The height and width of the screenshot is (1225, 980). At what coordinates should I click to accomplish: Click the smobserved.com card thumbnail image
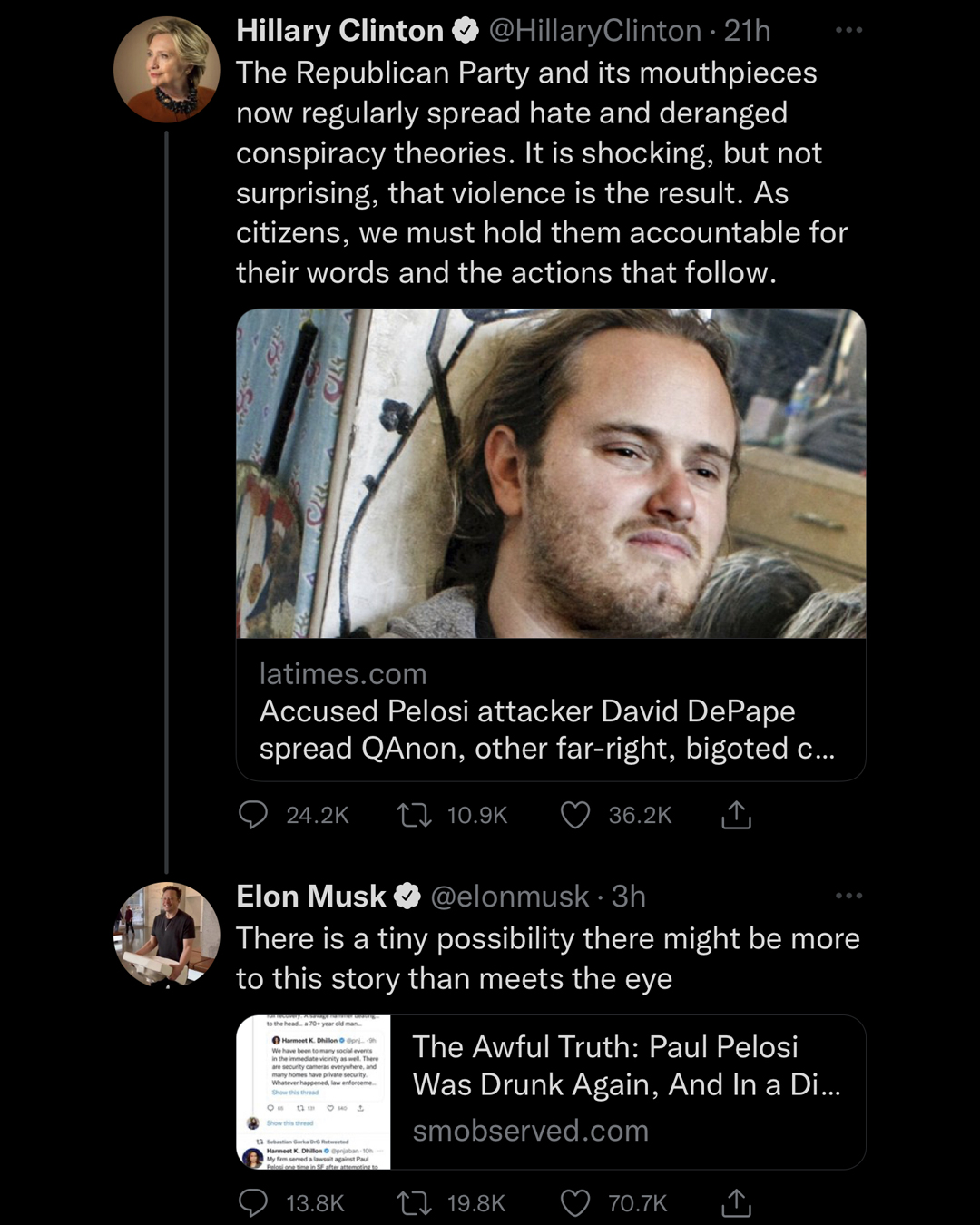tap(314, 1092)
